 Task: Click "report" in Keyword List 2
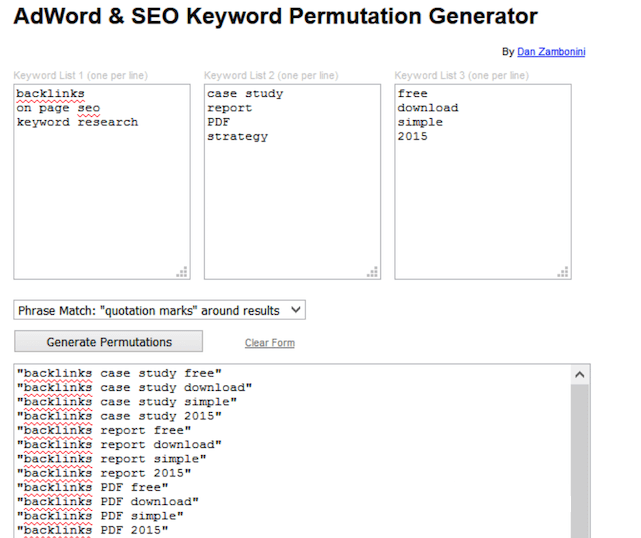[x=229, y=108]
